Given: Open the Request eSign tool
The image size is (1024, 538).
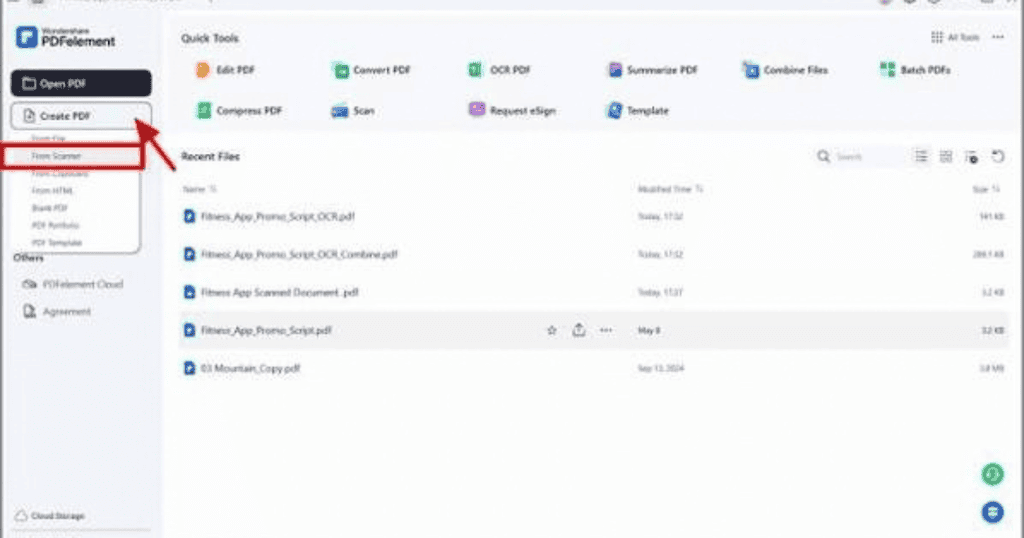Looking at the screenshot, I should click(x=513, y=110).
